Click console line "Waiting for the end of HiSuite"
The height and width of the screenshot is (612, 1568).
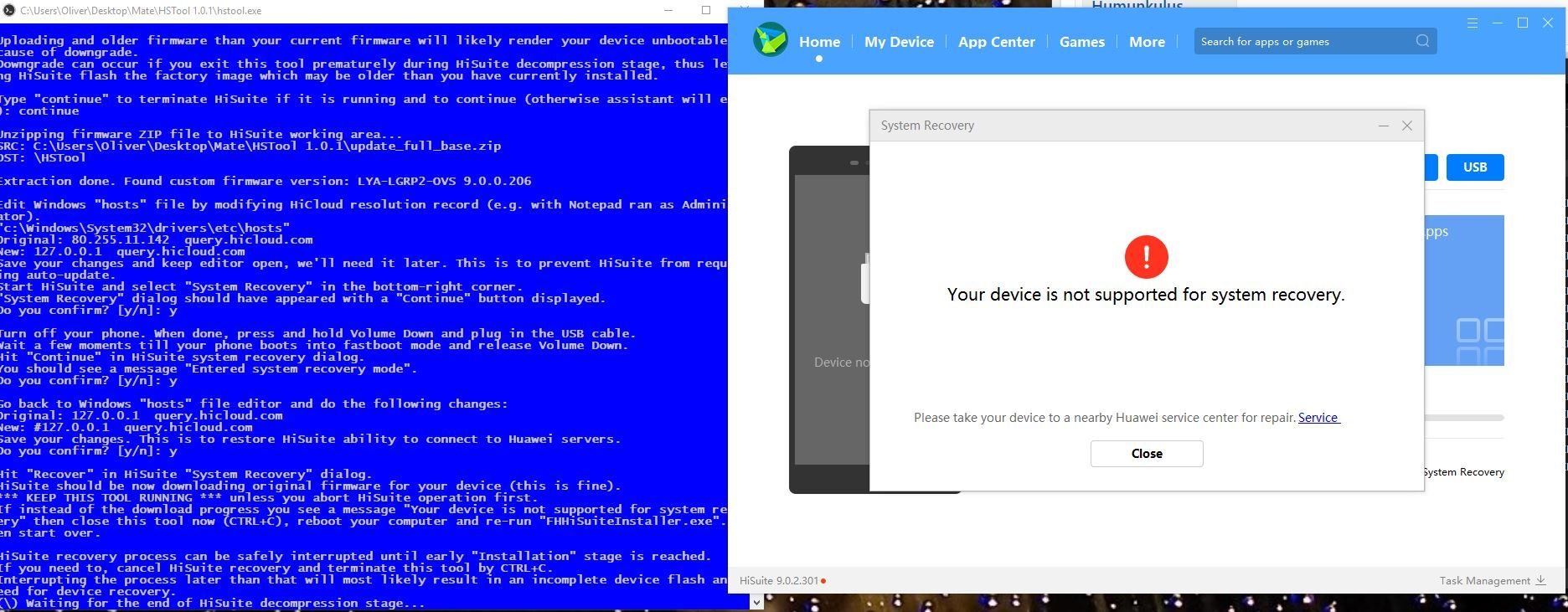pyautogui.click(x=213, y=603)
